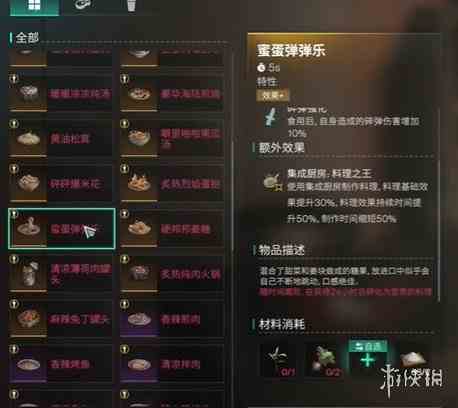The width and height of the screenshot is (458, 408).
Task: Click the first material slot showing 0/1
Action: click(x=279, y=361)
